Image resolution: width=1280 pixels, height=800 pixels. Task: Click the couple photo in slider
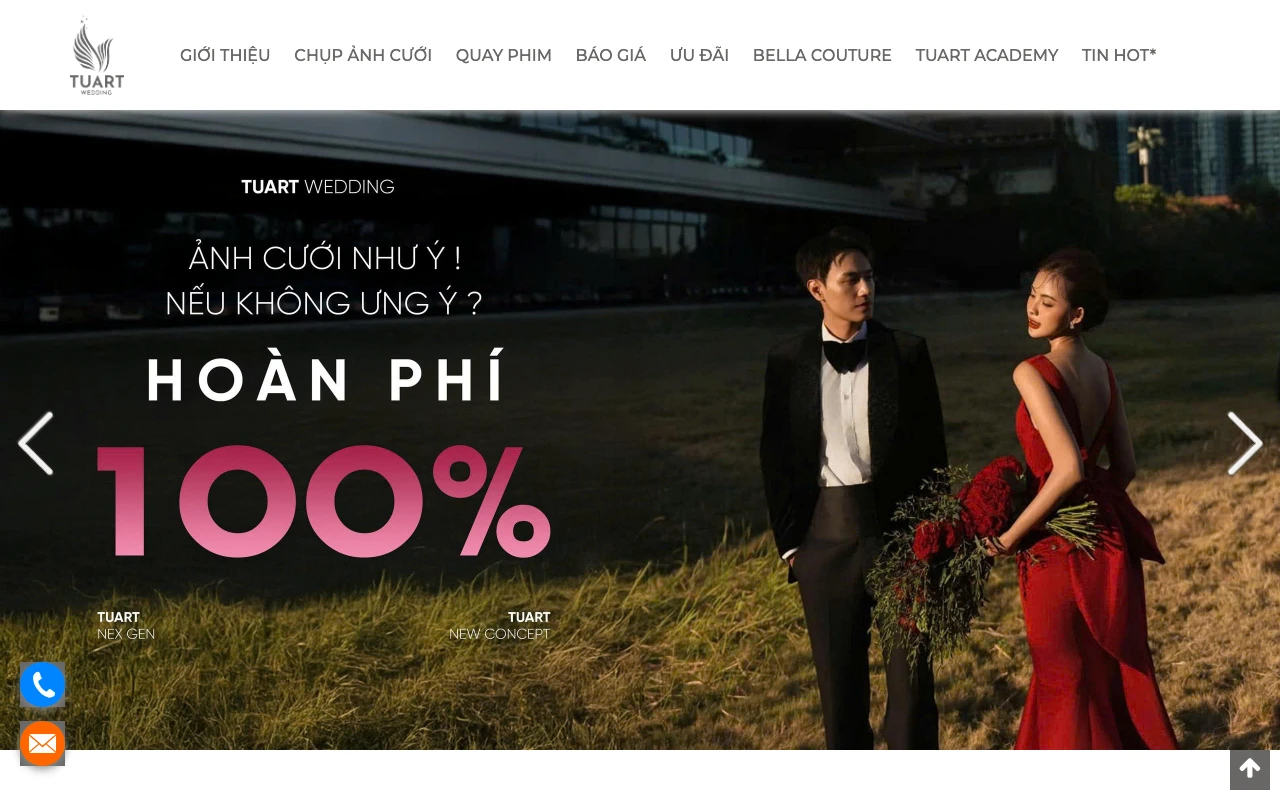coord(960,480)
